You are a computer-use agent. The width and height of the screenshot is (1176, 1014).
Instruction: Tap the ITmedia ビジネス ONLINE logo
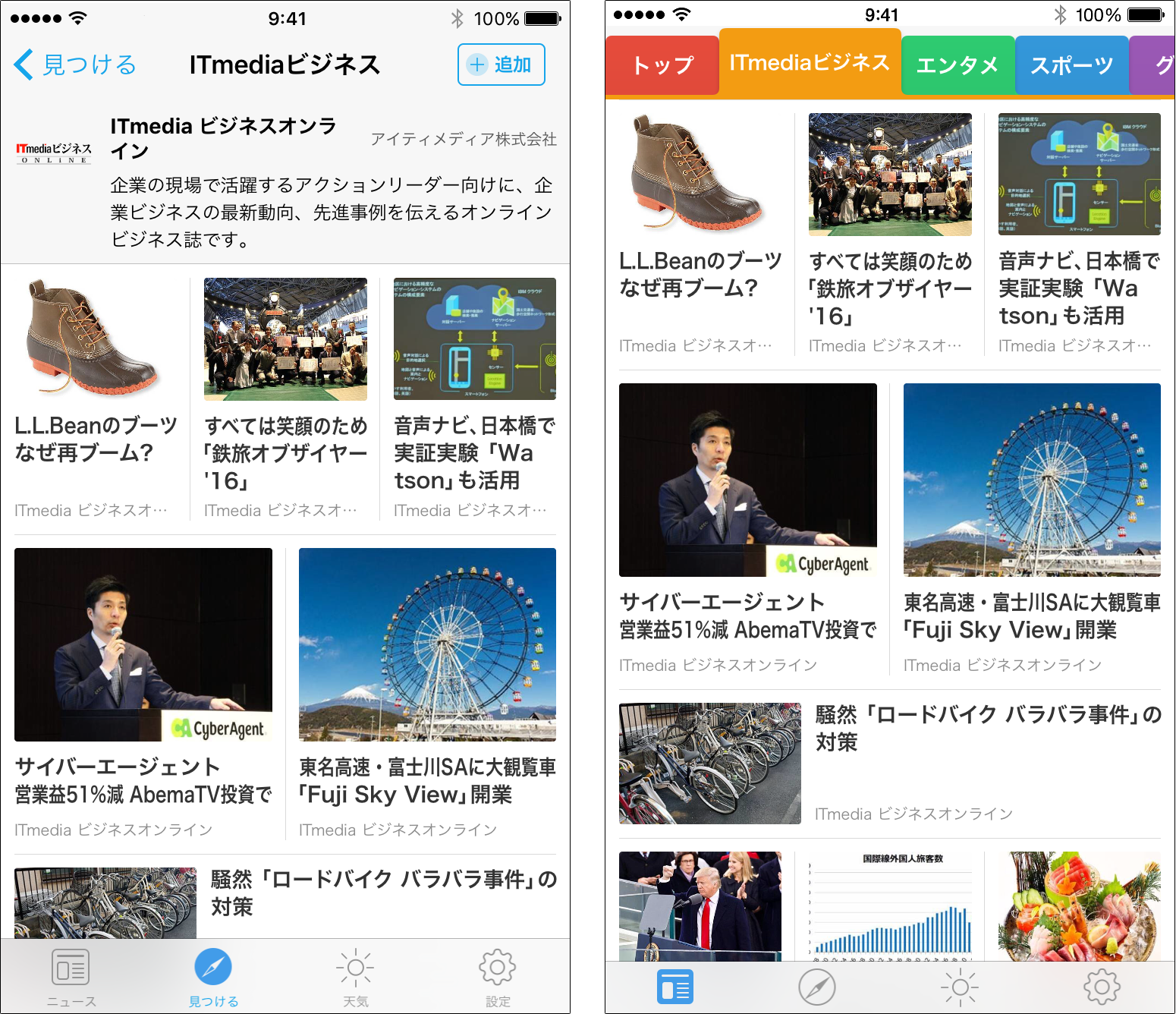pos(54,153)
